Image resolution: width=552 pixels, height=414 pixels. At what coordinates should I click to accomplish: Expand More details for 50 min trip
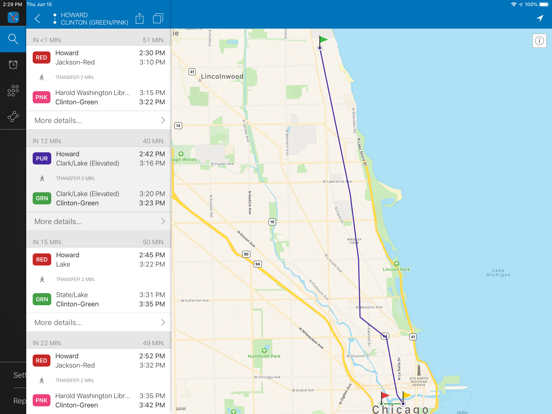(99, 322)
